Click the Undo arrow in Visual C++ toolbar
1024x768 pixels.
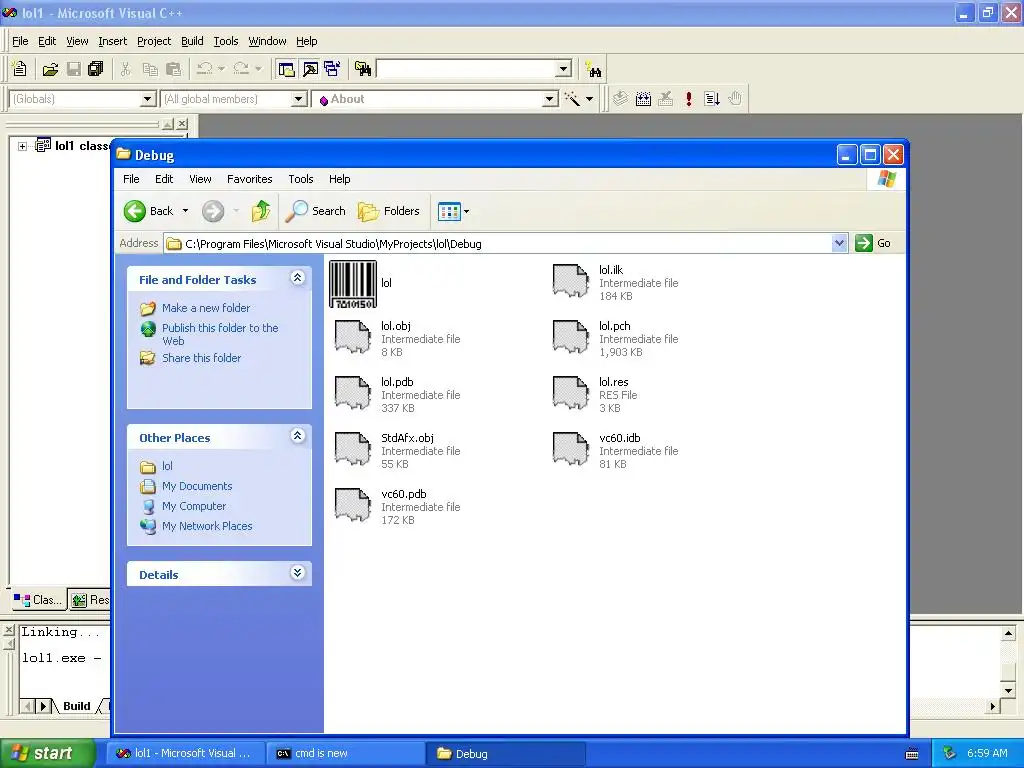tap(204, 69)
